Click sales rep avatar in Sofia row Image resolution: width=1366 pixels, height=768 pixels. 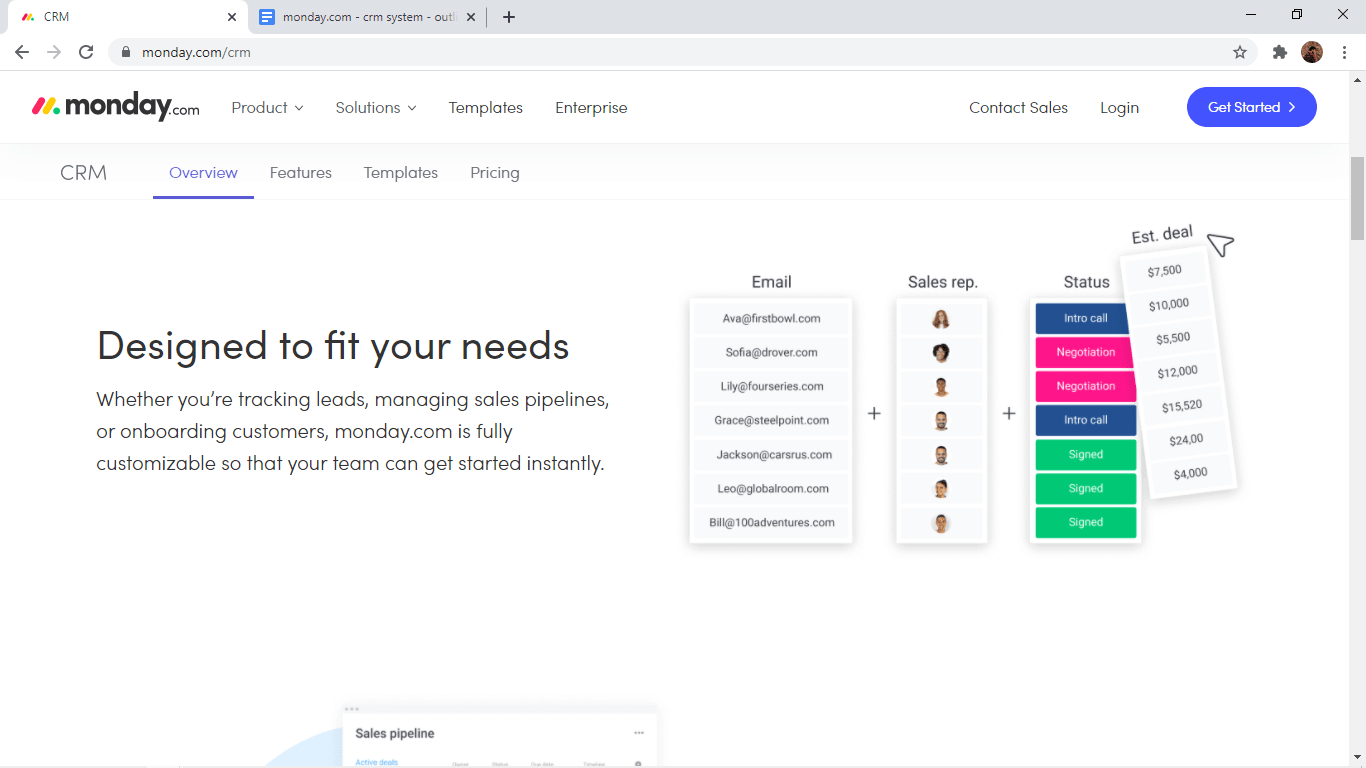[941, 353]
